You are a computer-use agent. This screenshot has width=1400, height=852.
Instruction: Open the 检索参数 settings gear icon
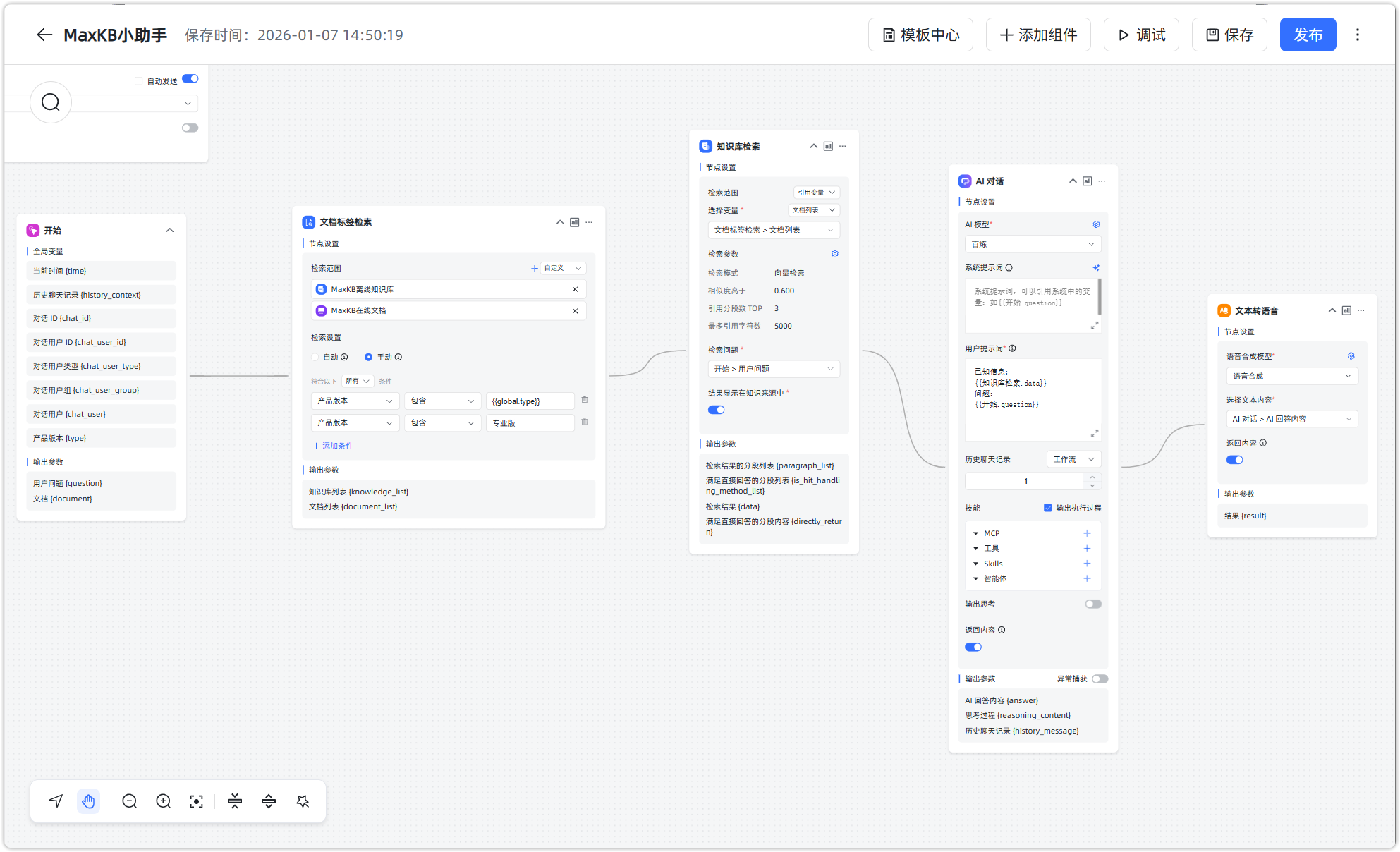(835, 254)
